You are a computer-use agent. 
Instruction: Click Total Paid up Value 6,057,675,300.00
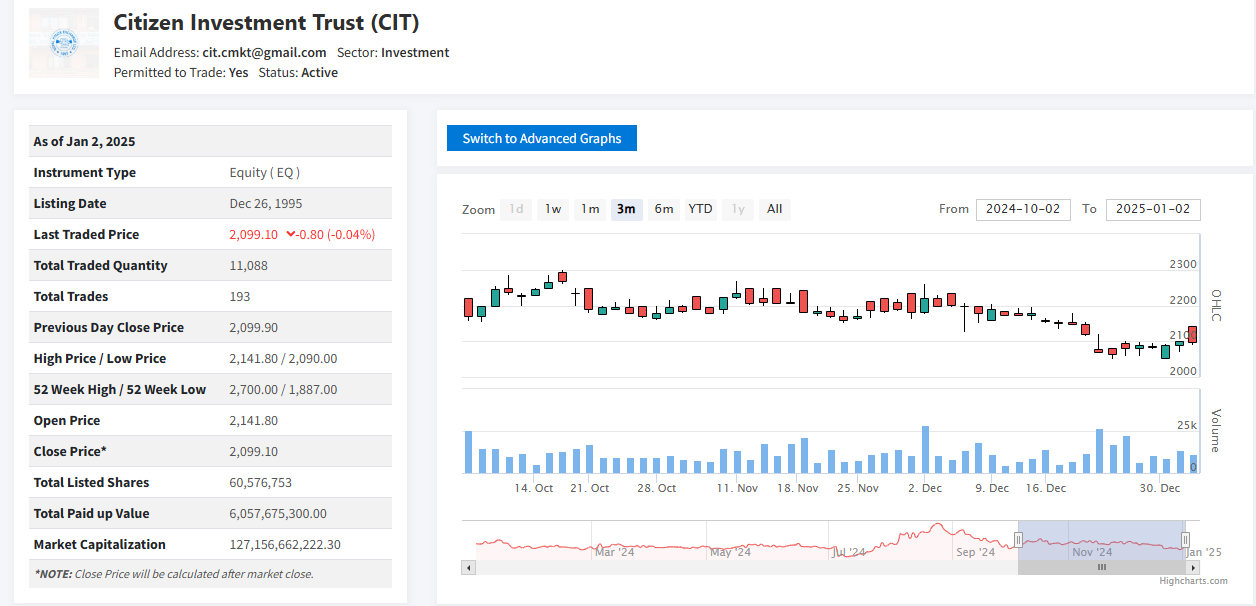278,513
